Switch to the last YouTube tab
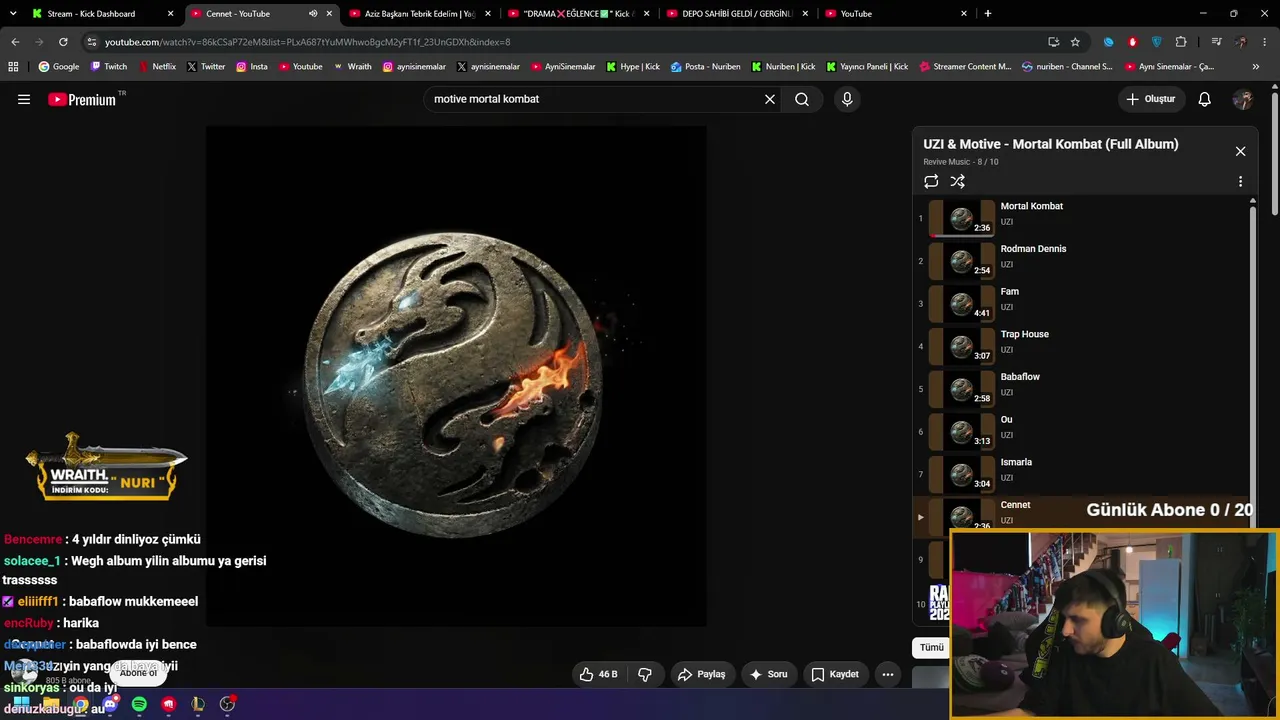Image resolution: width=1280 pixels, height=720 pixels. point(896,14)
